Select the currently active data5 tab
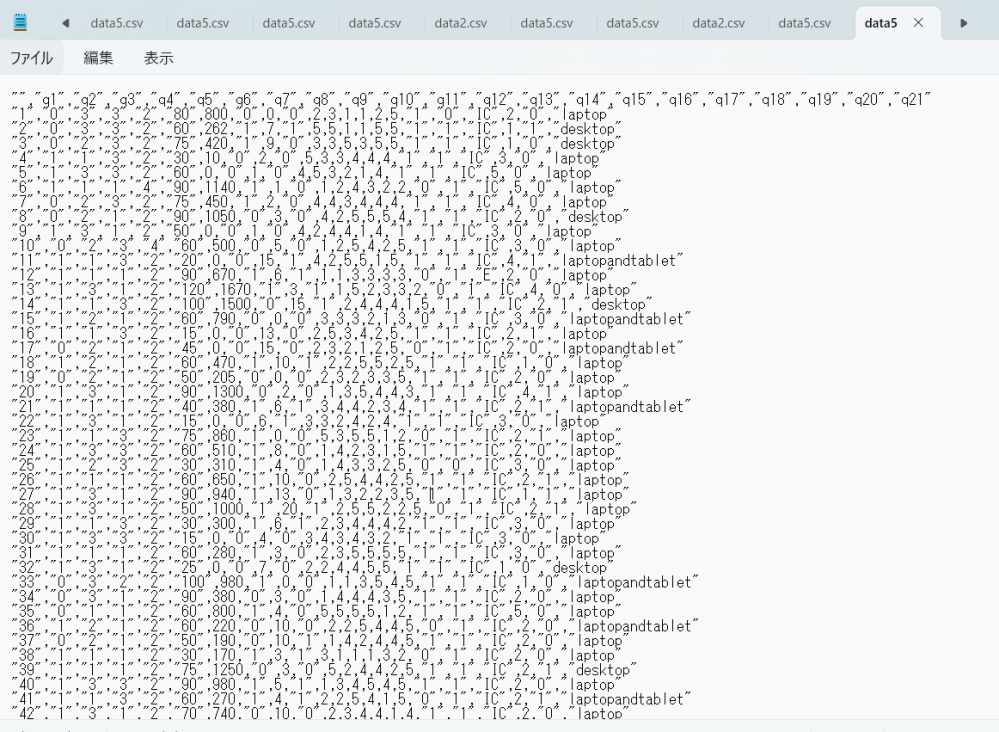This screenshot has height=732, width=999. pyautogui.click(x=880, y=23)
